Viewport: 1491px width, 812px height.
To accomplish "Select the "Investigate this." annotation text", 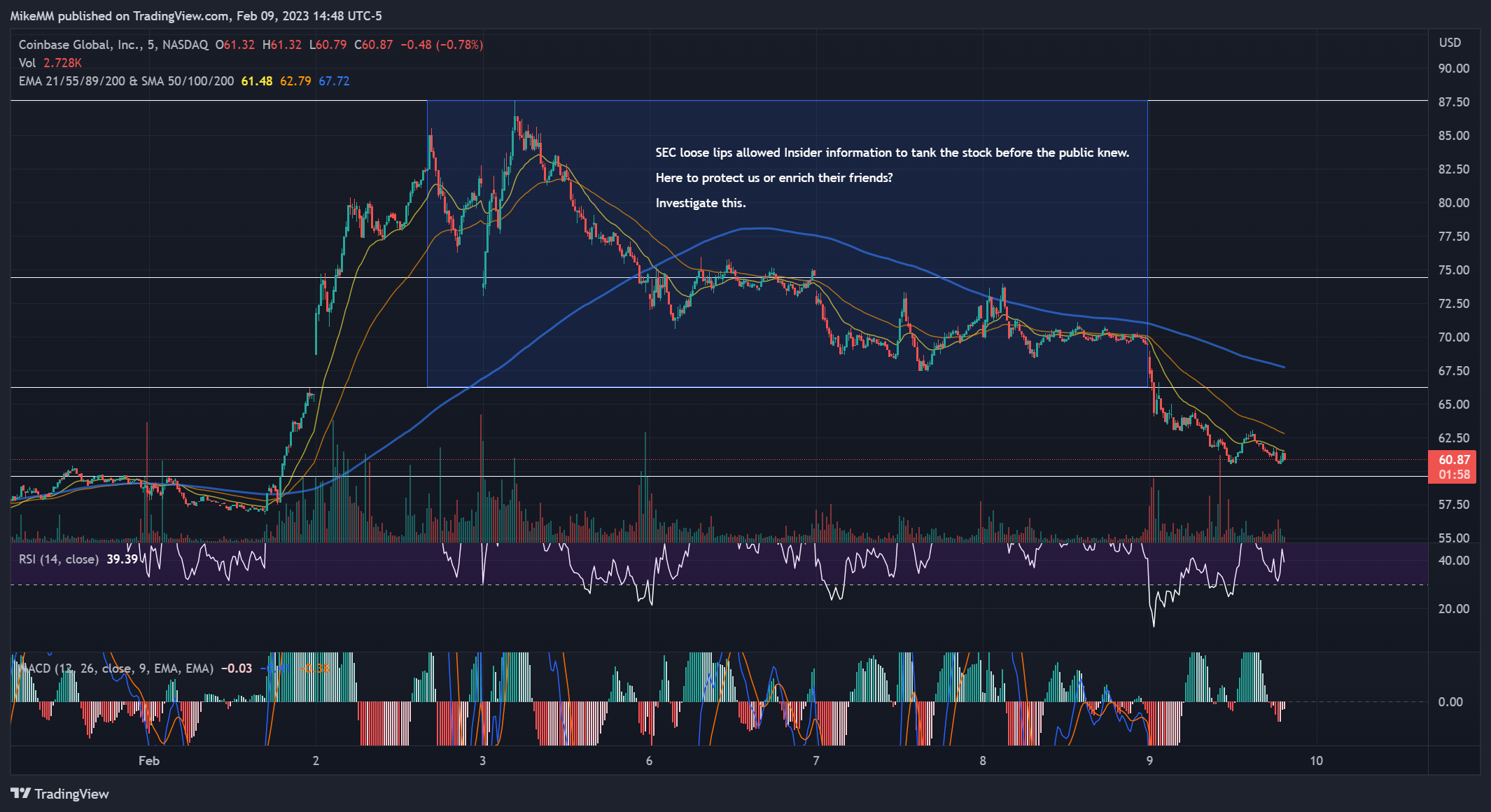I will coord(701,203).
